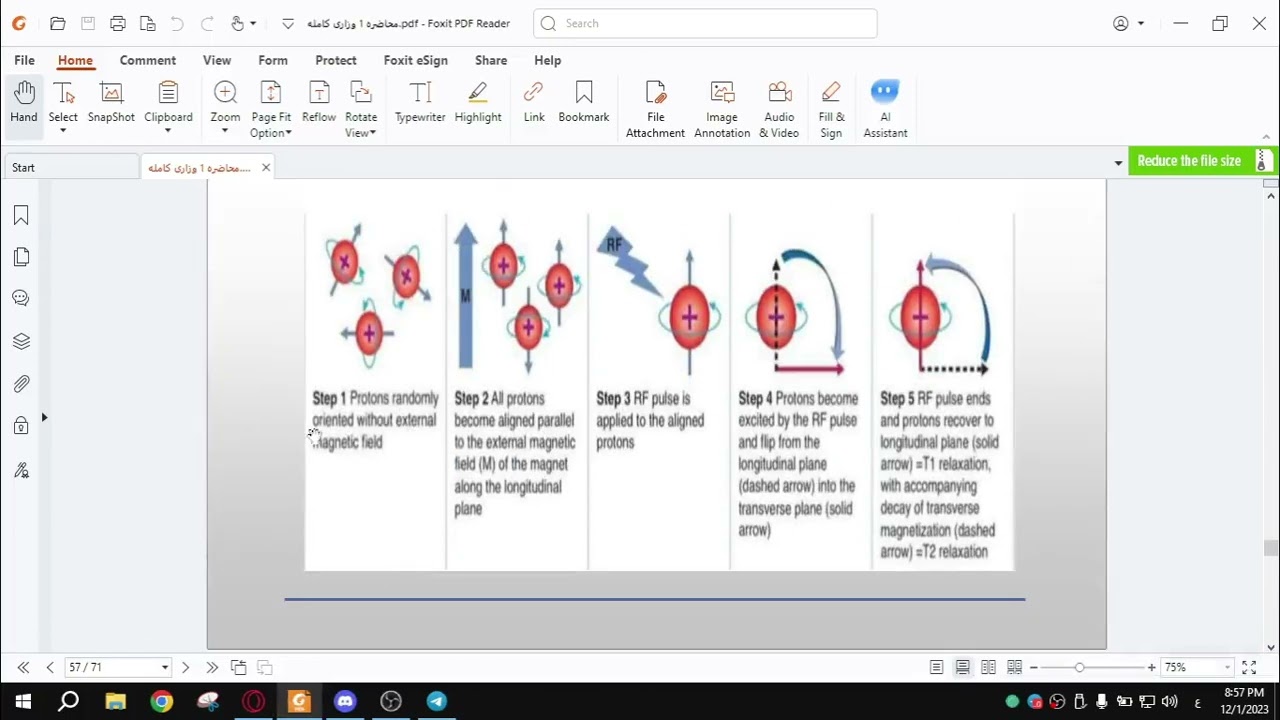The width and height of the screenshot is (1280, 720).
Task: Toggle full screen reading mode
Action: 1249,667
